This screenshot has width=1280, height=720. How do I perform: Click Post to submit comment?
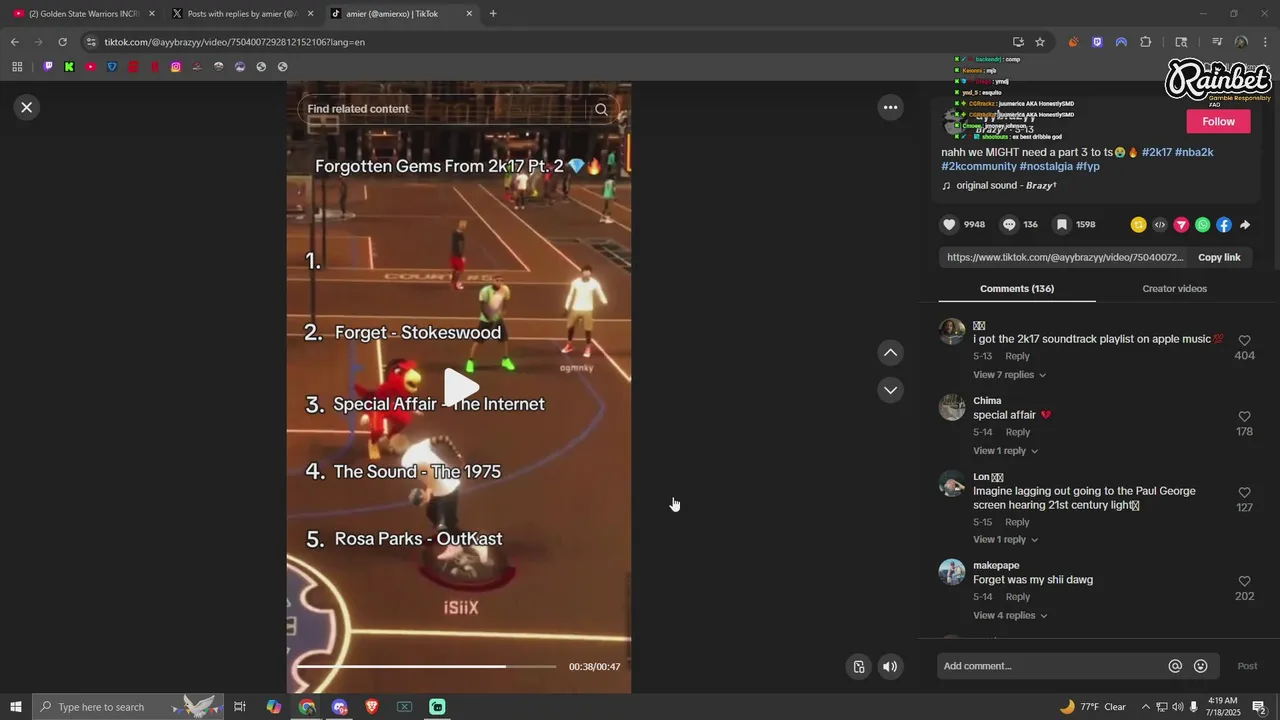click(1247, 666)
